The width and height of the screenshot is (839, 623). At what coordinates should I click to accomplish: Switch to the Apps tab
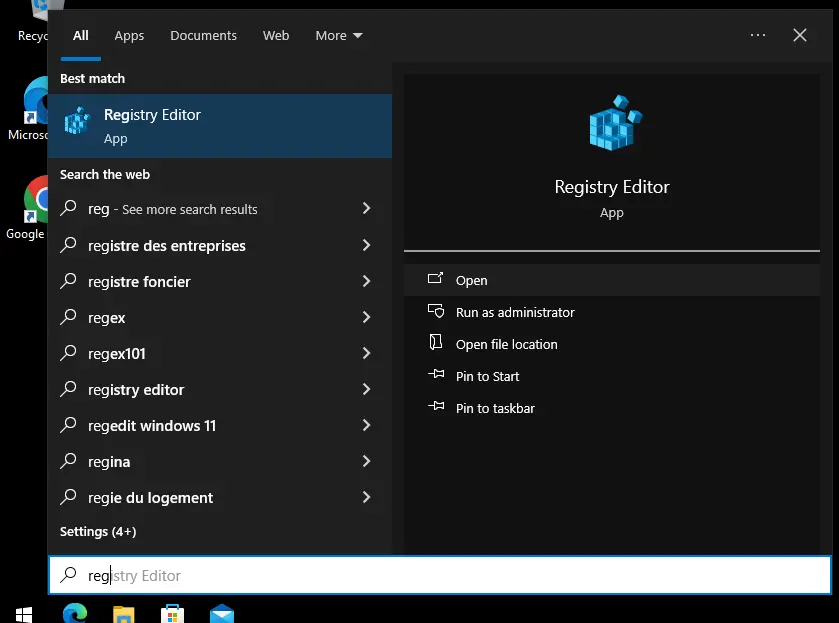tap(129, 35)
